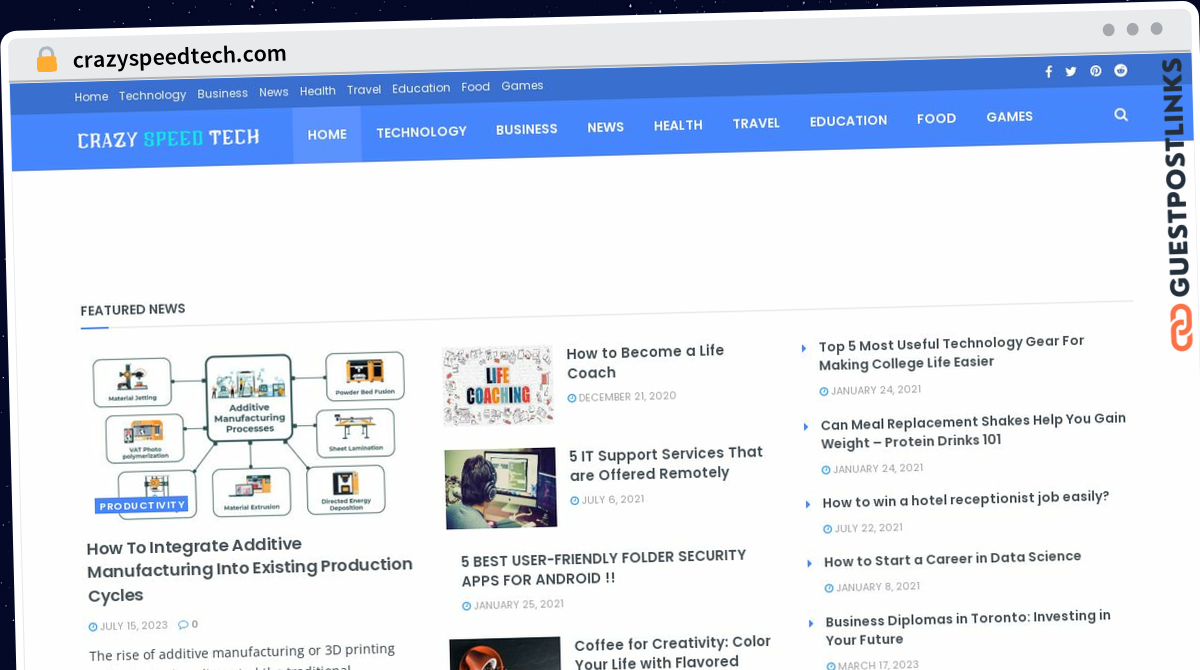The width and height of the screenshot is (1200, 670).
Task: Click Health in the top utility menu
Action: tap(317, 91)
